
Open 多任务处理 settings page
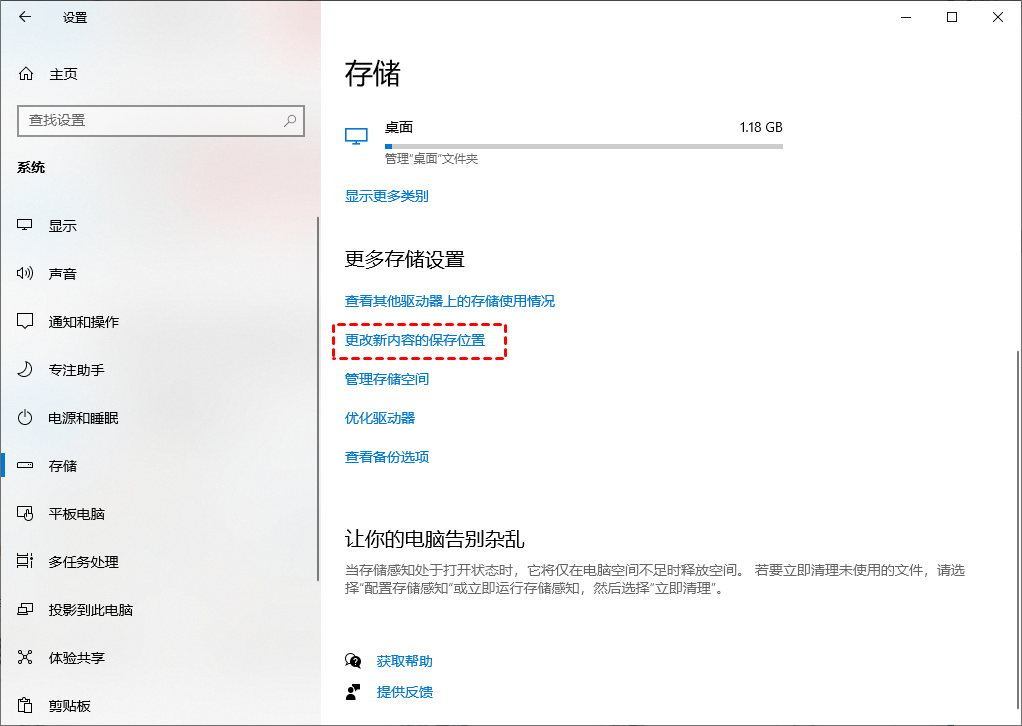click(83, 562)
